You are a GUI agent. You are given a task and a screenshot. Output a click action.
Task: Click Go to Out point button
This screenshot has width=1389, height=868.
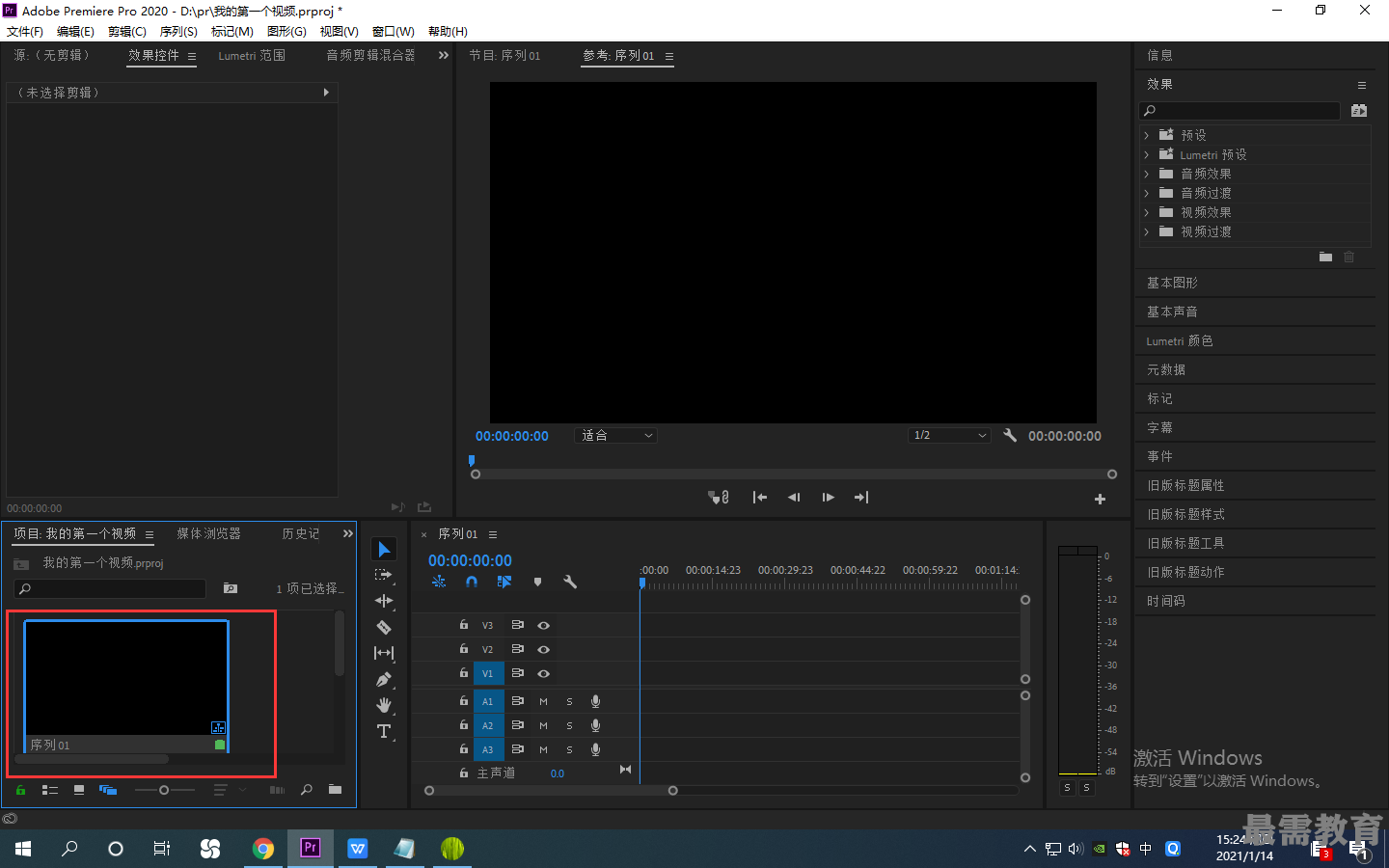pyautogui.click(x=861, y=498)
